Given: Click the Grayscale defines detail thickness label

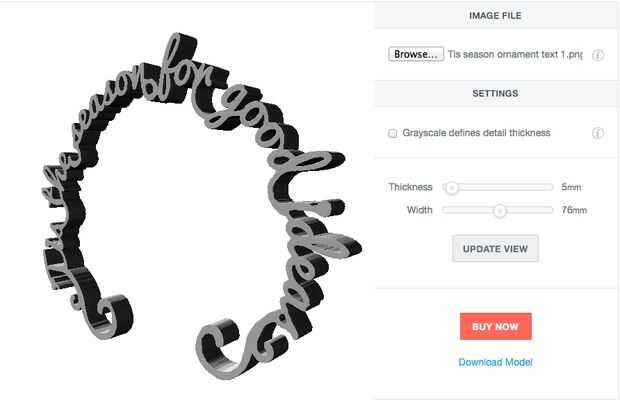Looking at the screenshot, I should (476, 133).
